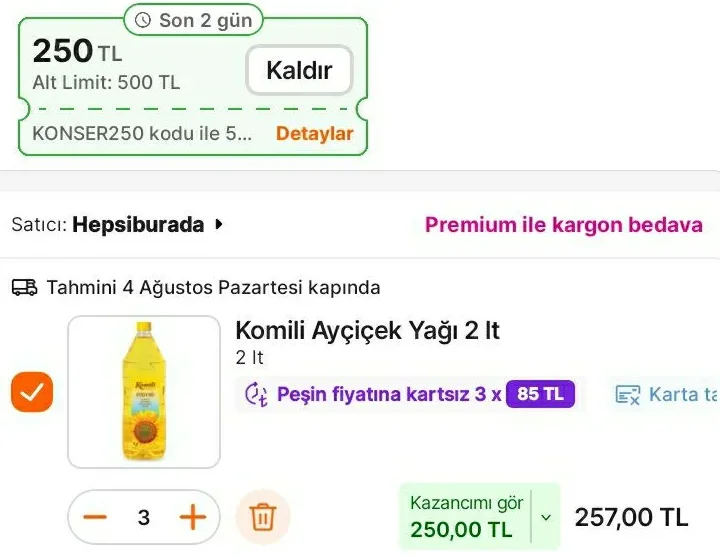
Task: Expand the Hepsiburada seller arrow
Action: coord(219,225)
